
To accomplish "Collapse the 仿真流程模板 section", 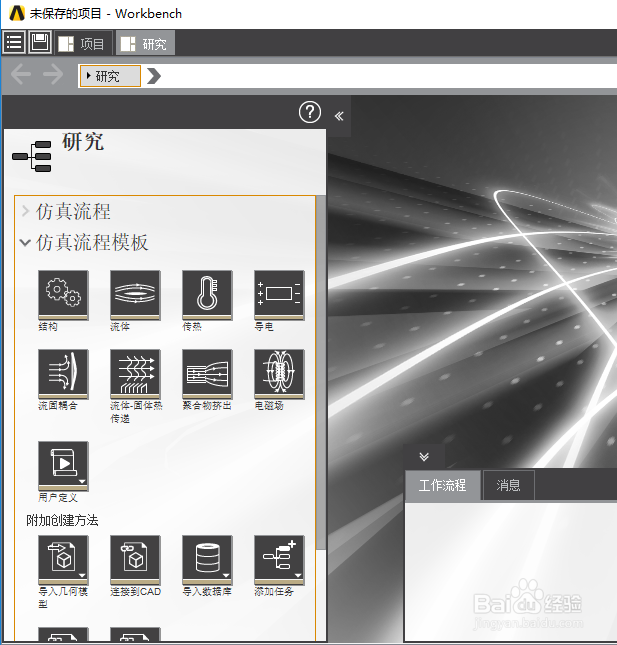I will [25, 243].
